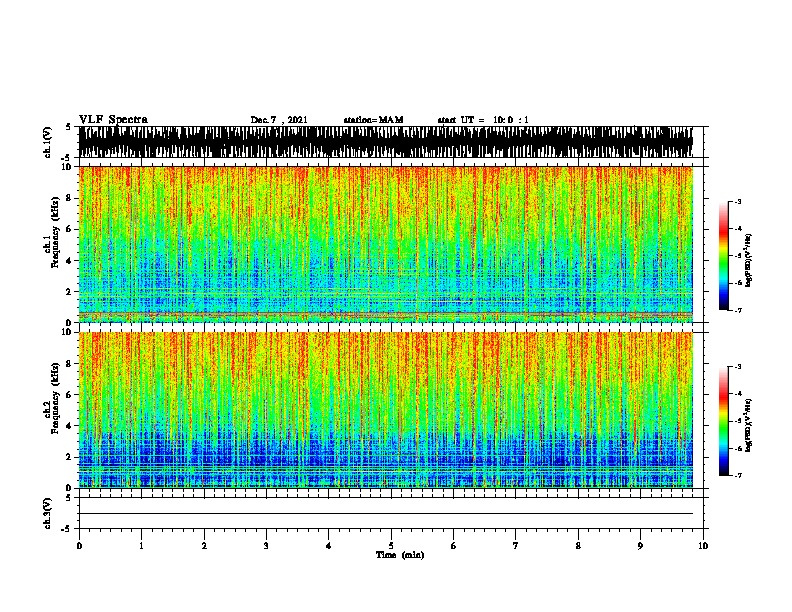Click inside the ch.1 black waveform panel
This screenshot has height=612, width=792.
pyautogui.click(x=386, y=142)
